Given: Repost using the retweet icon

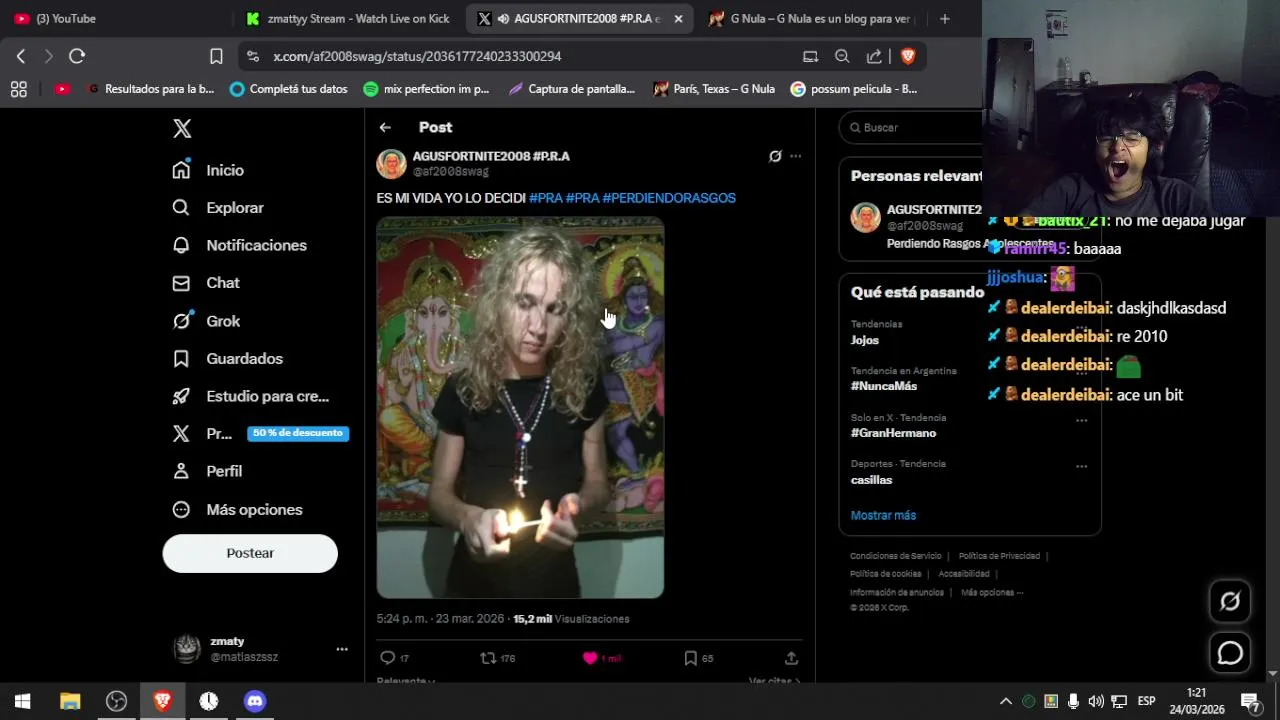Looking at the screenshot, I should [488, 658].
